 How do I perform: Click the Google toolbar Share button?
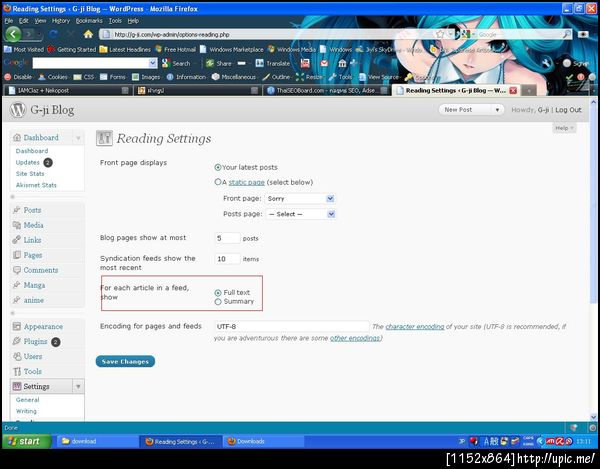coord(219,64)
